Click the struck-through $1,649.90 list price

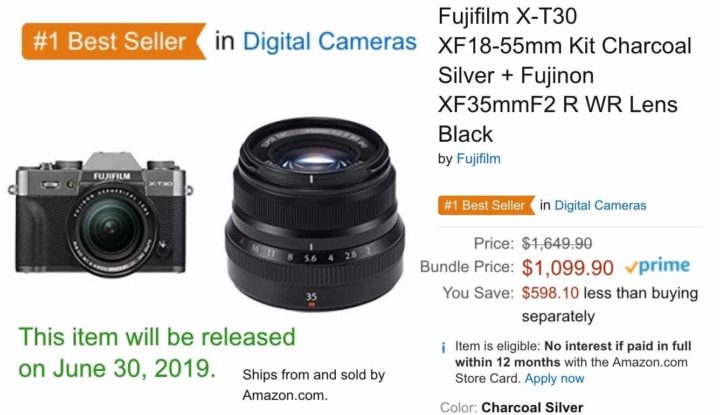point(557,243)
